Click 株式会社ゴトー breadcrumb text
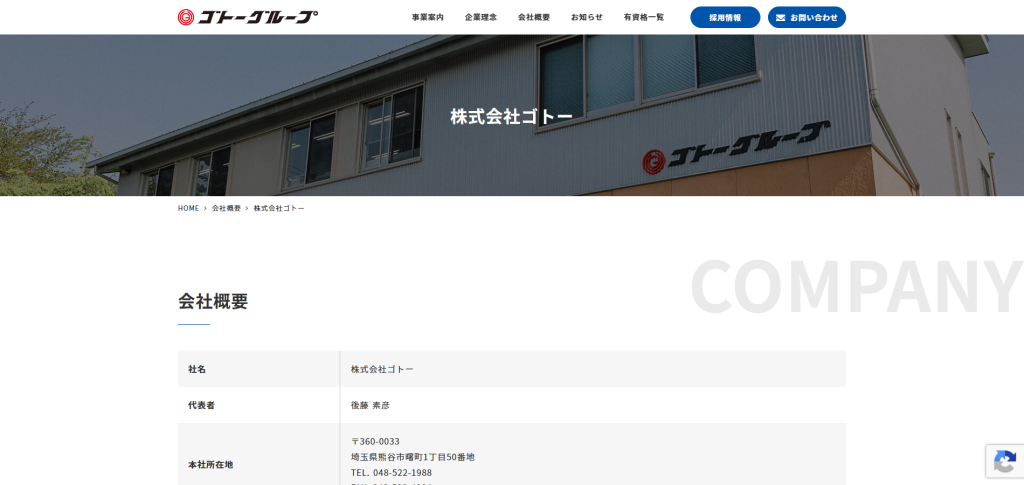Viewport: 1024px width, 485px height. [x=279, y=208]
